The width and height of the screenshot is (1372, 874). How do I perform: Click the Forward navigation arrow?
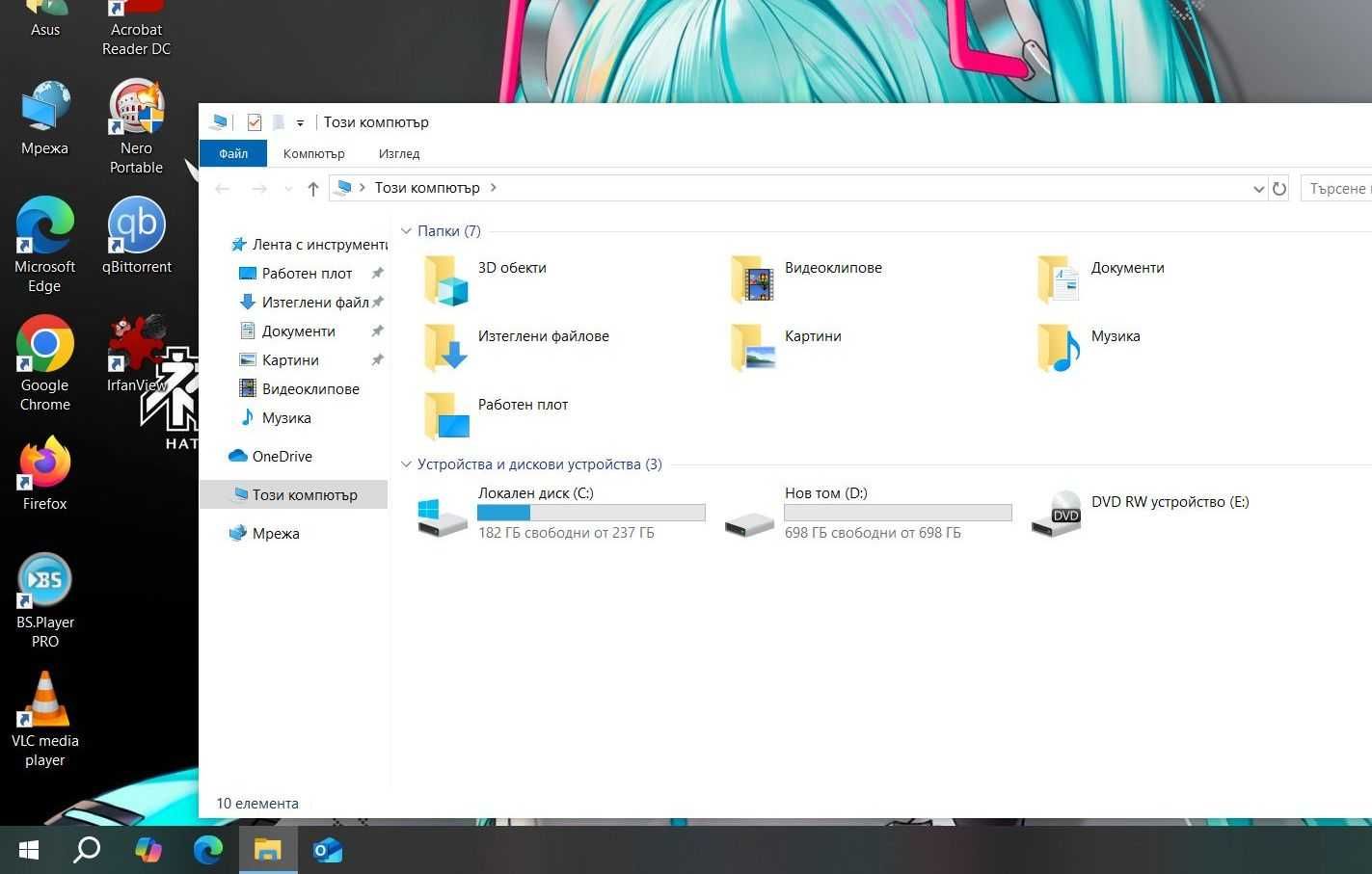pyautogui.click(x=258, y=189)
